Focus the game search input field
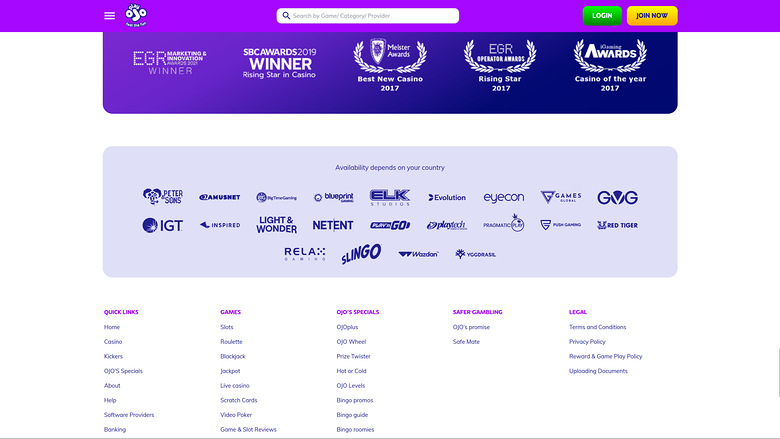780x439 pixels. point(368,16)
